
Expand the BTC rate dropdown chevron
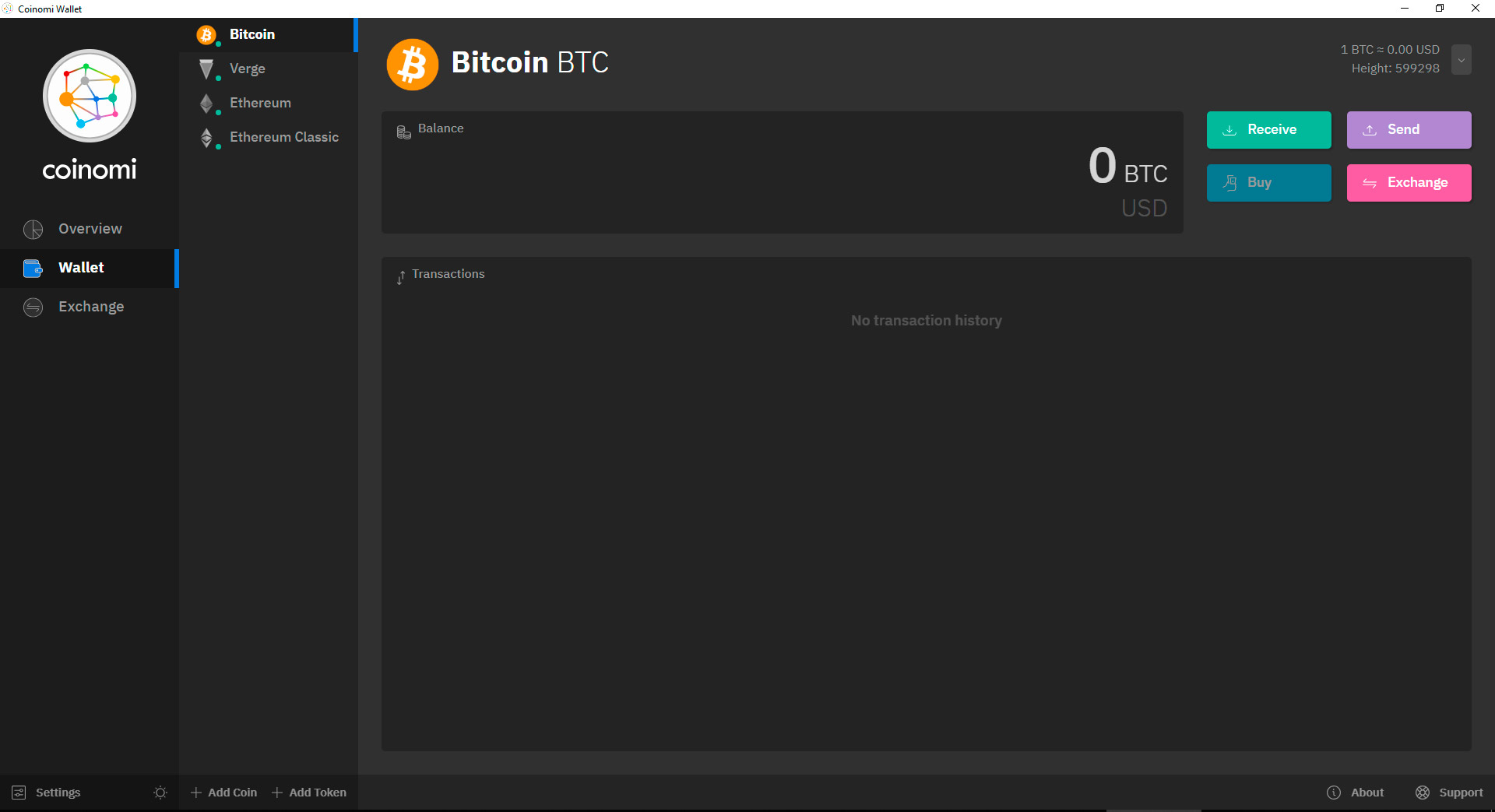[1462, 60]
